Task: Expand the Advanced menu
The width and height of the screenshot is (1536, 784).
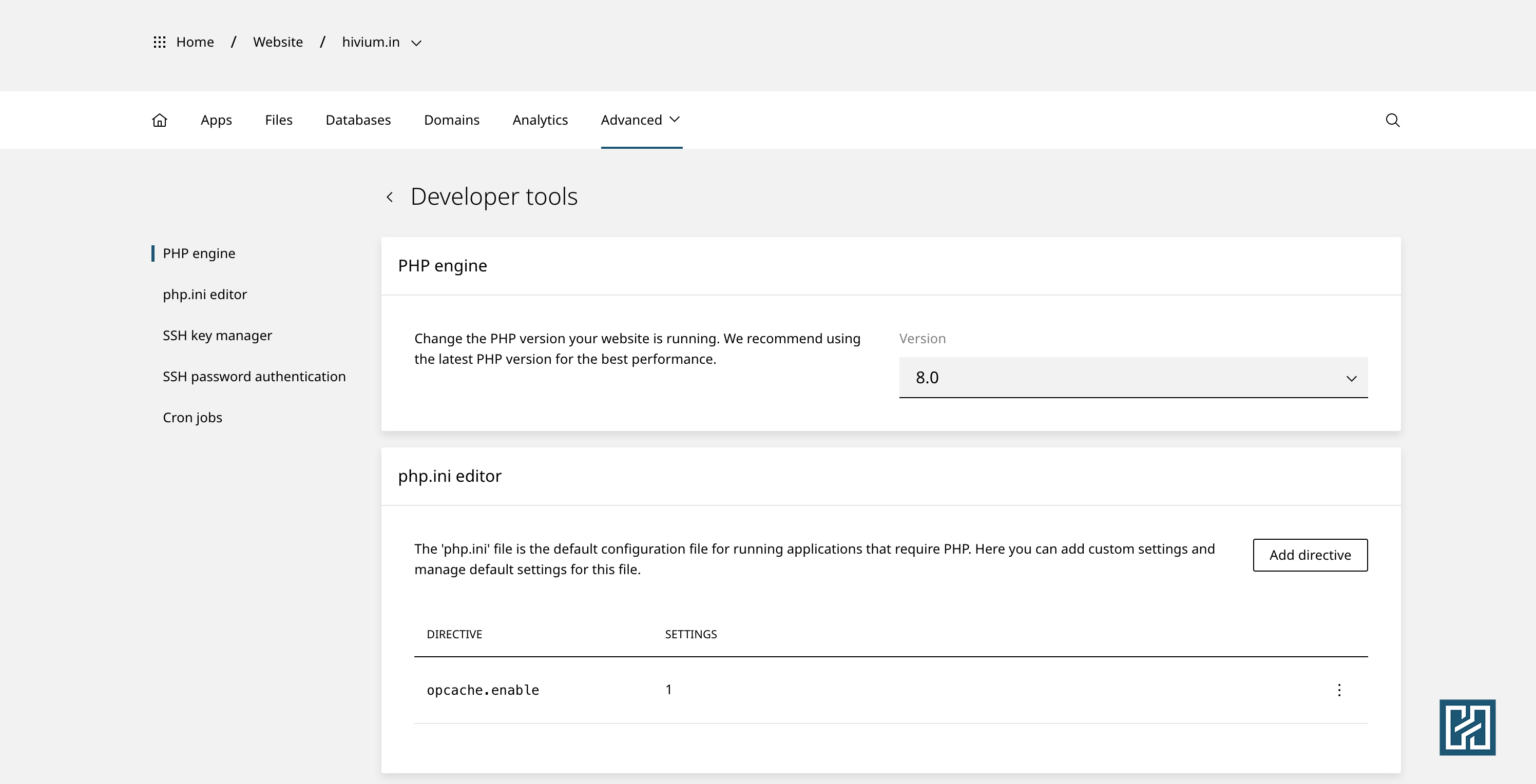Action: pyautogui.click(x=640, y=120)
